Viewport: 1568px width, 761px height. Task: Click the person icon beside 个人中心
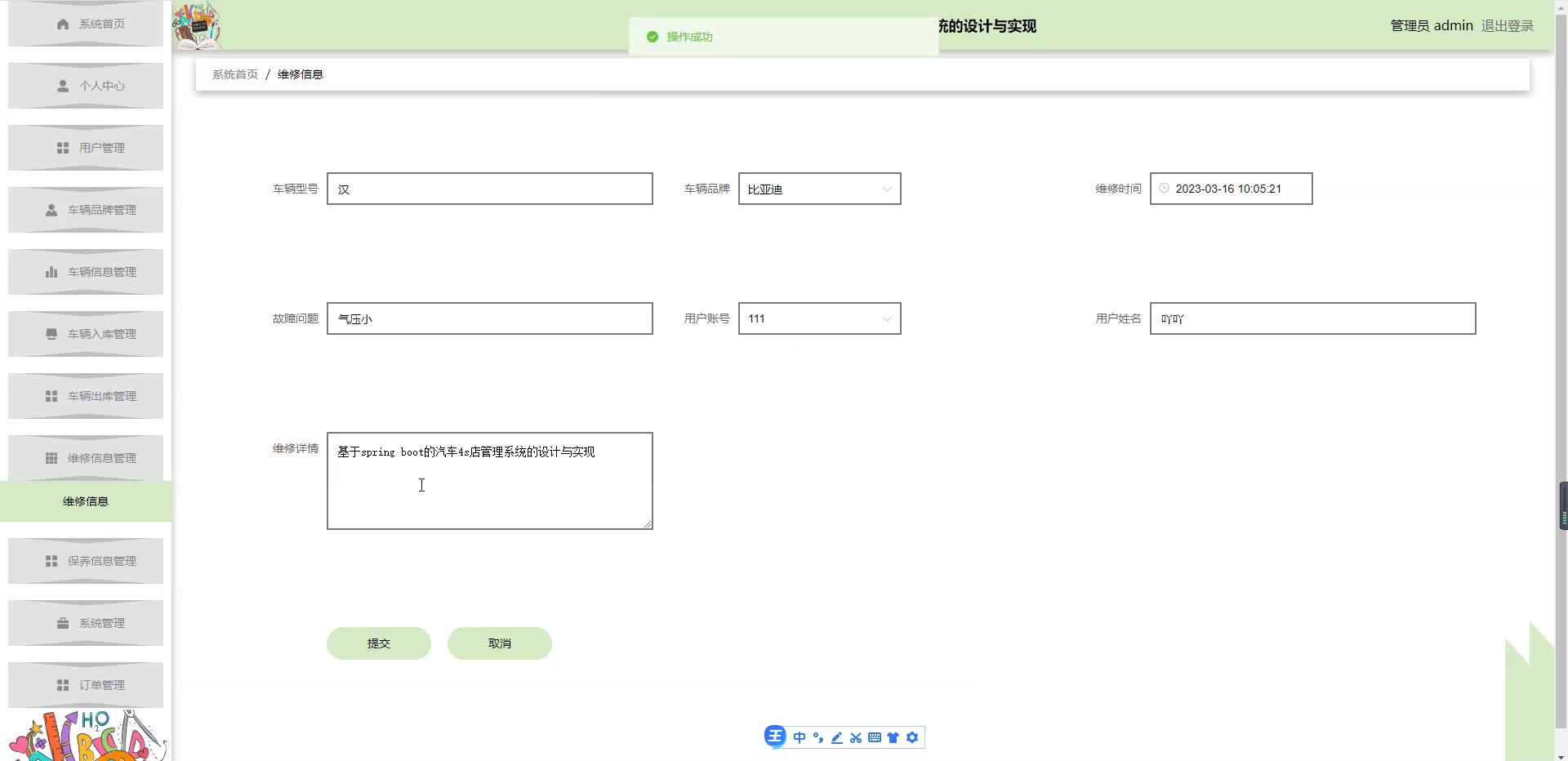(x=62, y=86)
